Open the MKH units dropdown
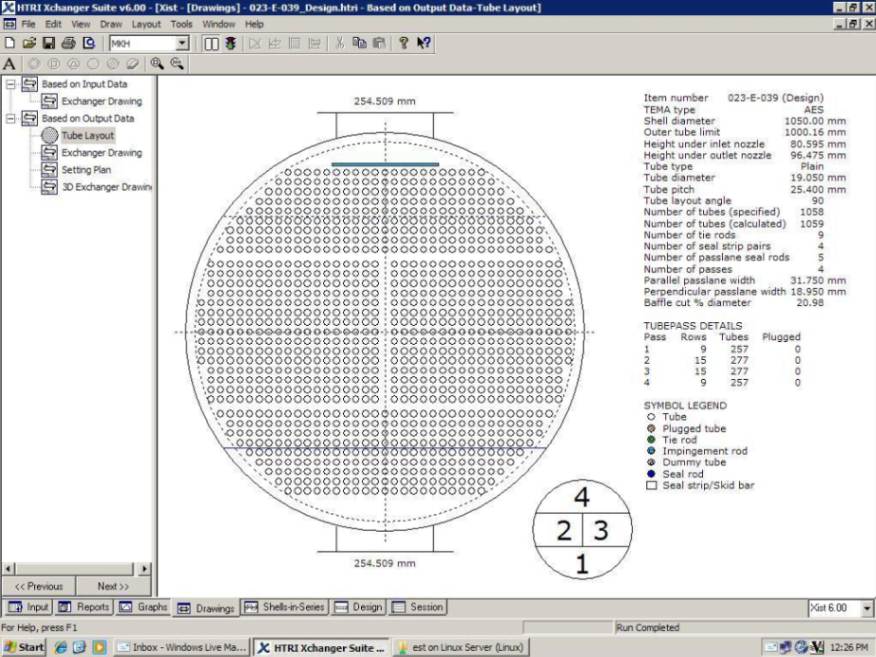 tap(182, 43)
